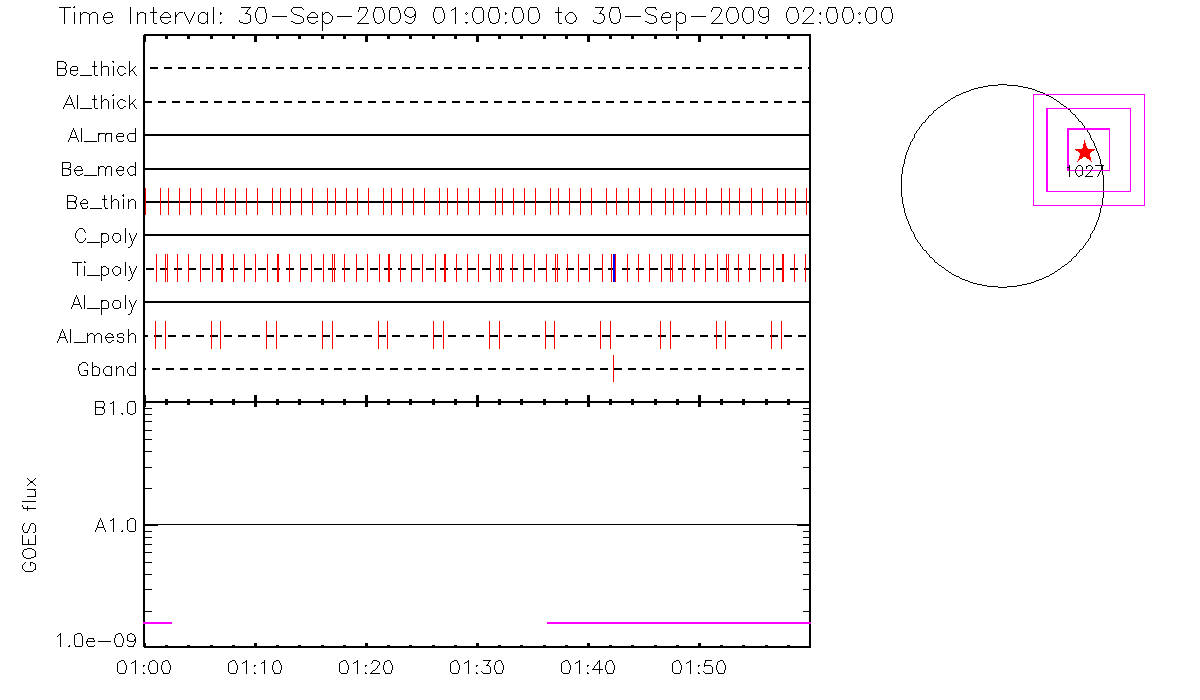This screenshot has height=700, width=1200.
Task: Click the 1027 active region number
Action: coord(1084,171)
